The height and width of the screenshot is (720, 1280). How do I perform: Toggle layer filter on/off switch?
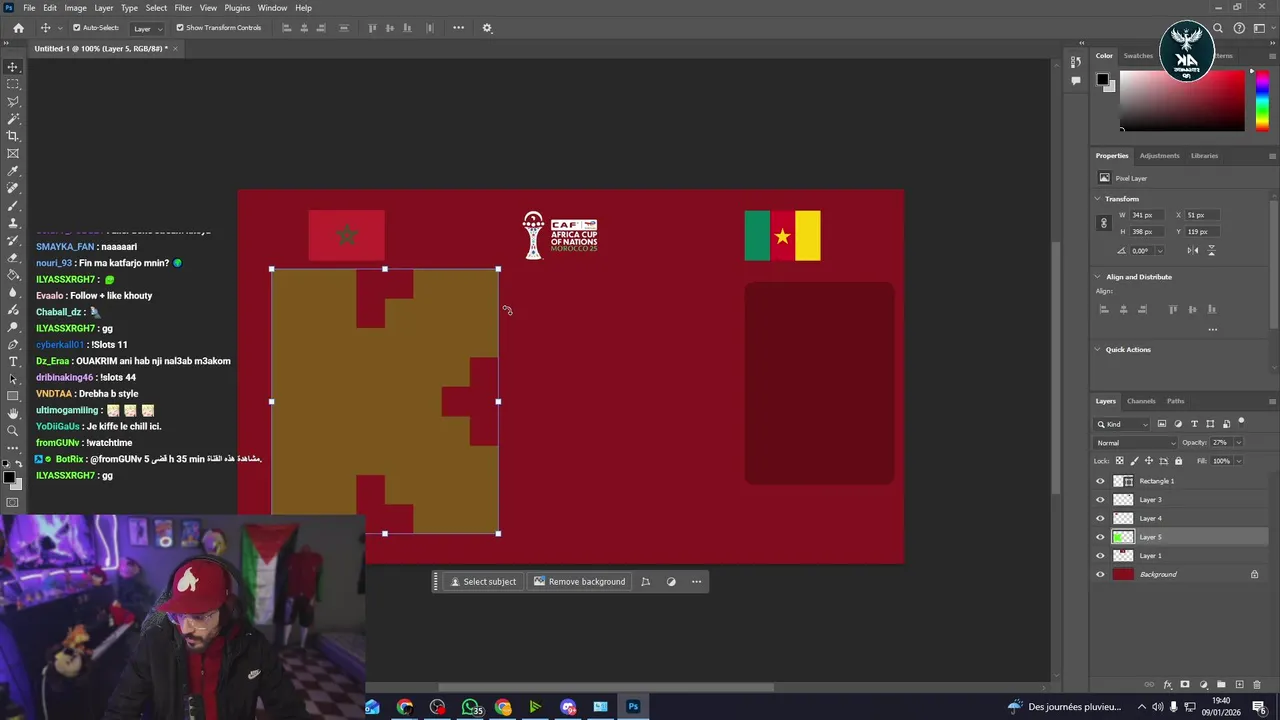click(x=1241, y=422)
